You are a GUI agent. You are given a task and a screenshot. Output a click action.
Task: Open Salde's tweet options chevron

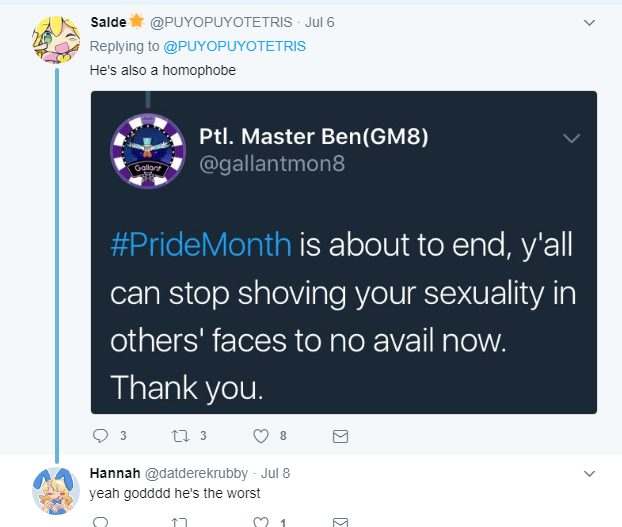click(x=589, y=23)
